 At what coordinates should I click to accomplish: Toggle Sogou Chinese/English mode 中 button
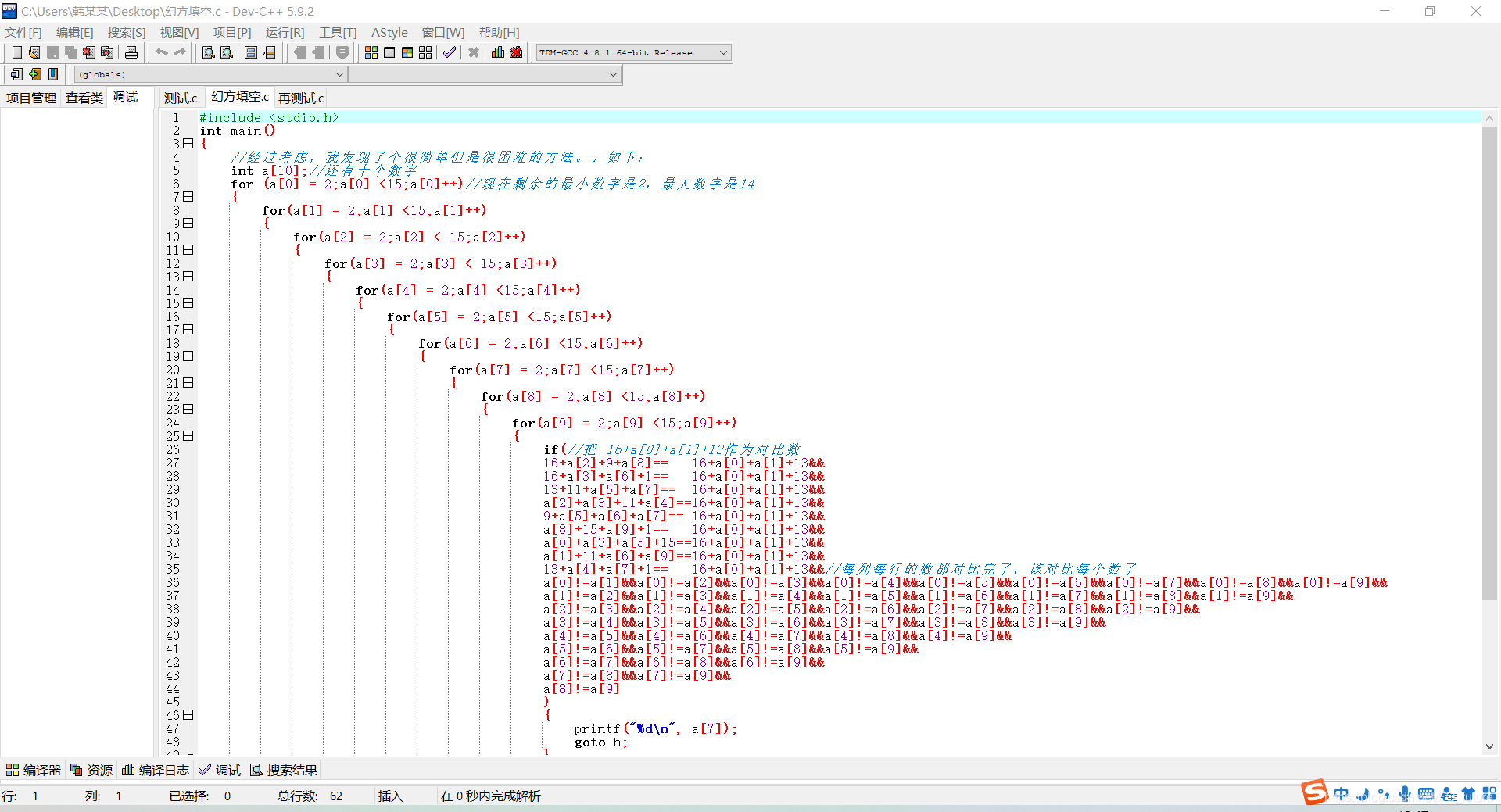pyautogui.click(x=1342, y=794)
